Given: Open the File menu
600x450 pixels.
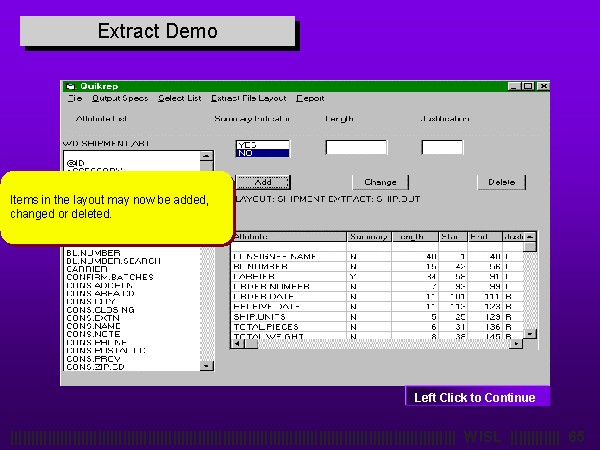Looking at the screenshot, I should click(75, 99).
